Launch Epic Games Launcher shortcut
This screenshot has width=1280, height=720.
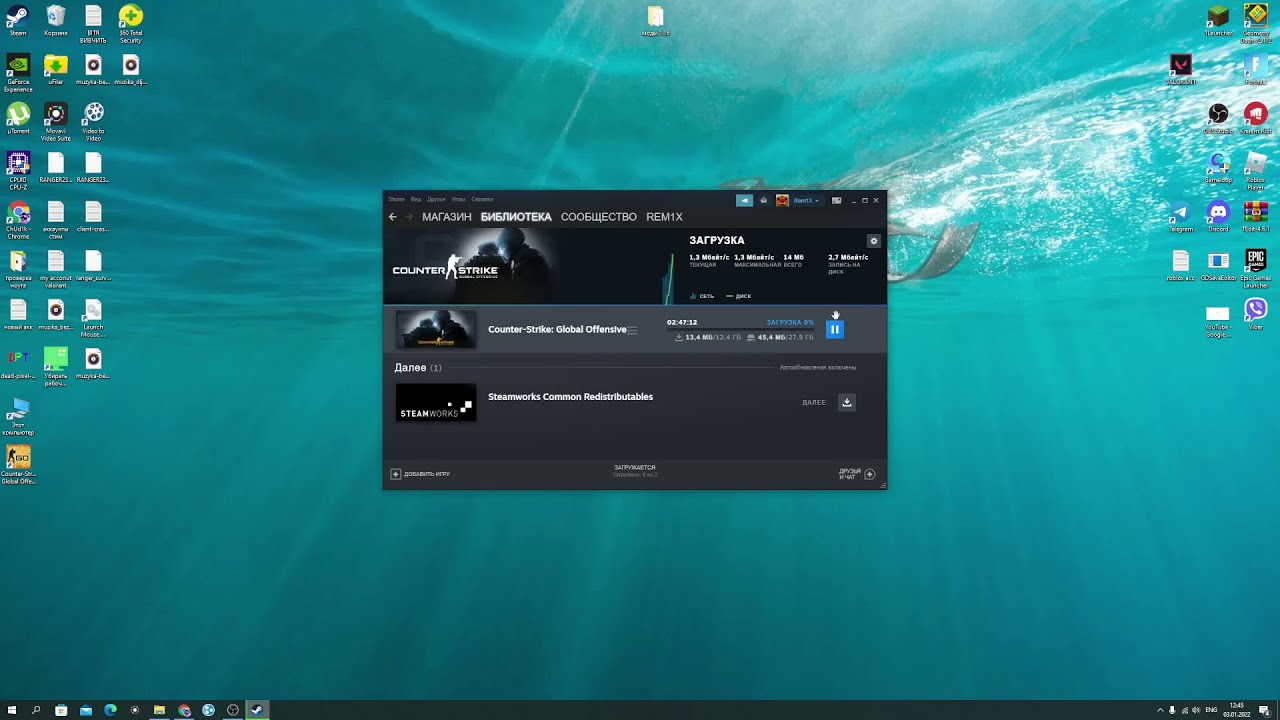coord(1256,269)
